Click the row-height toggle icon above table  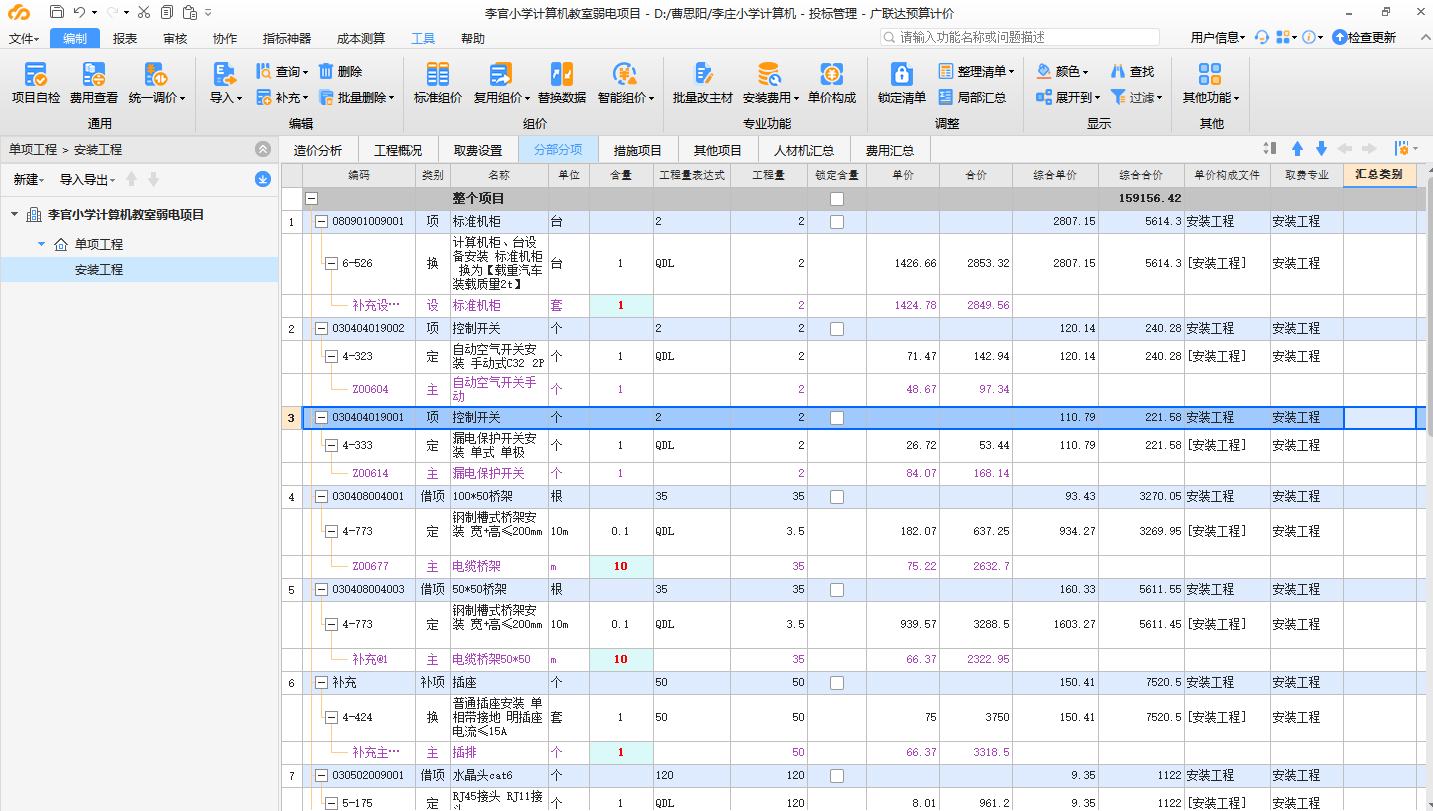tap(1270, 148)
